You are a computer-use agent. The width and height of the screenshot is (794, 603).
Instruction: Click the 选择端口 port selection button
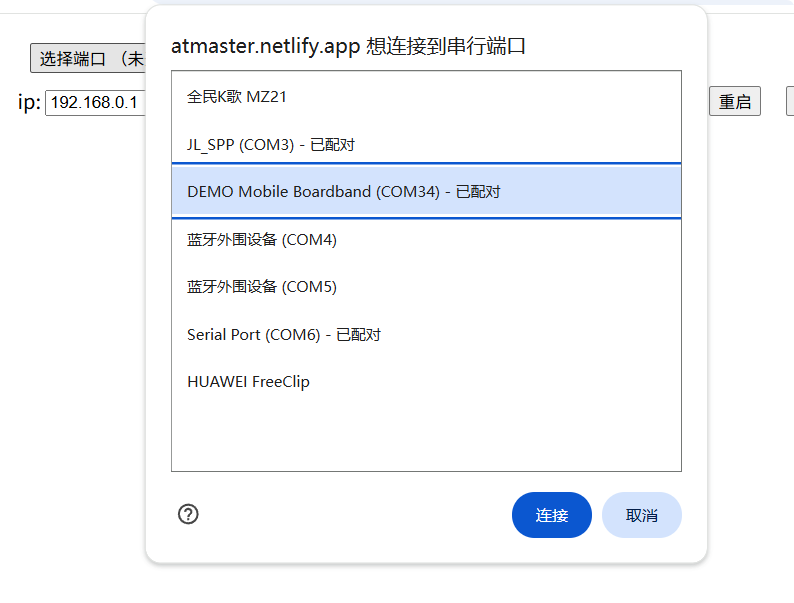pyautogui.click(x=88, y=58)
